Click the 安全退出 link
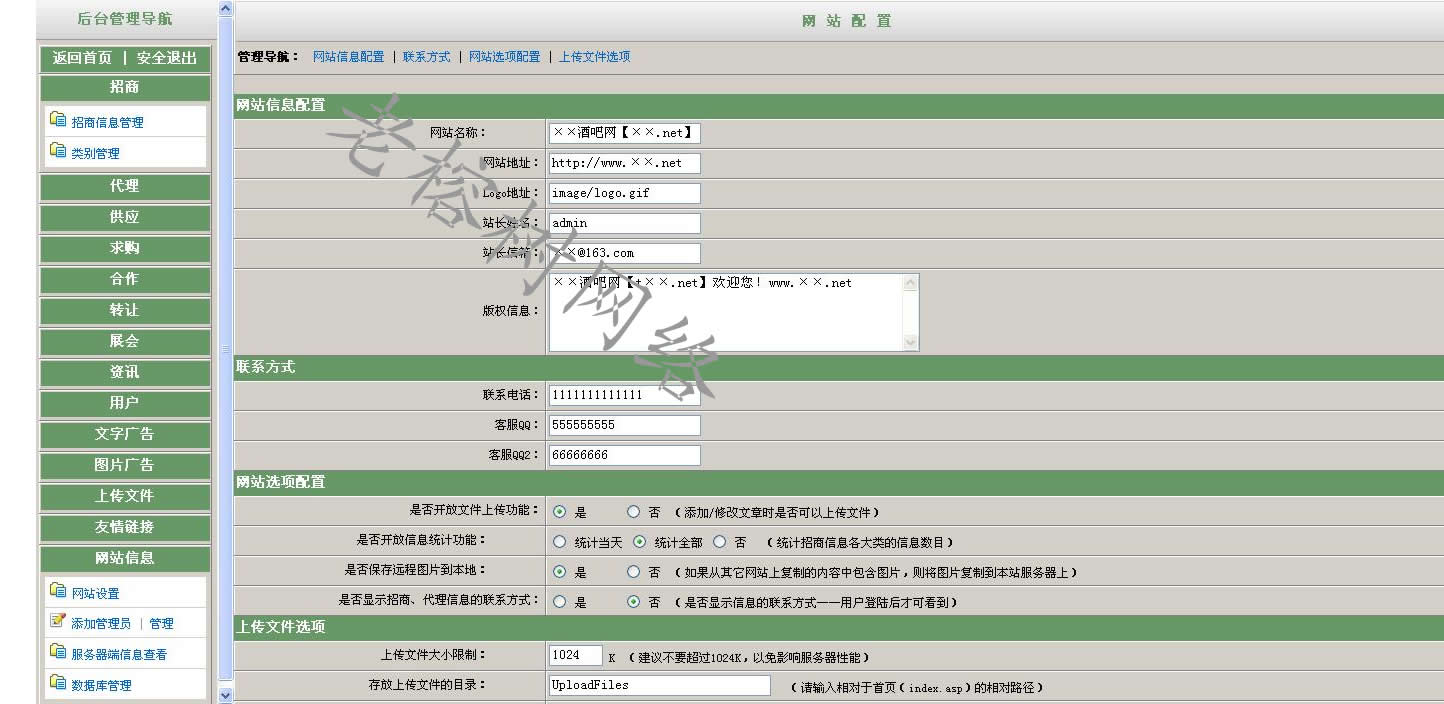 click(x=167, y=58)
